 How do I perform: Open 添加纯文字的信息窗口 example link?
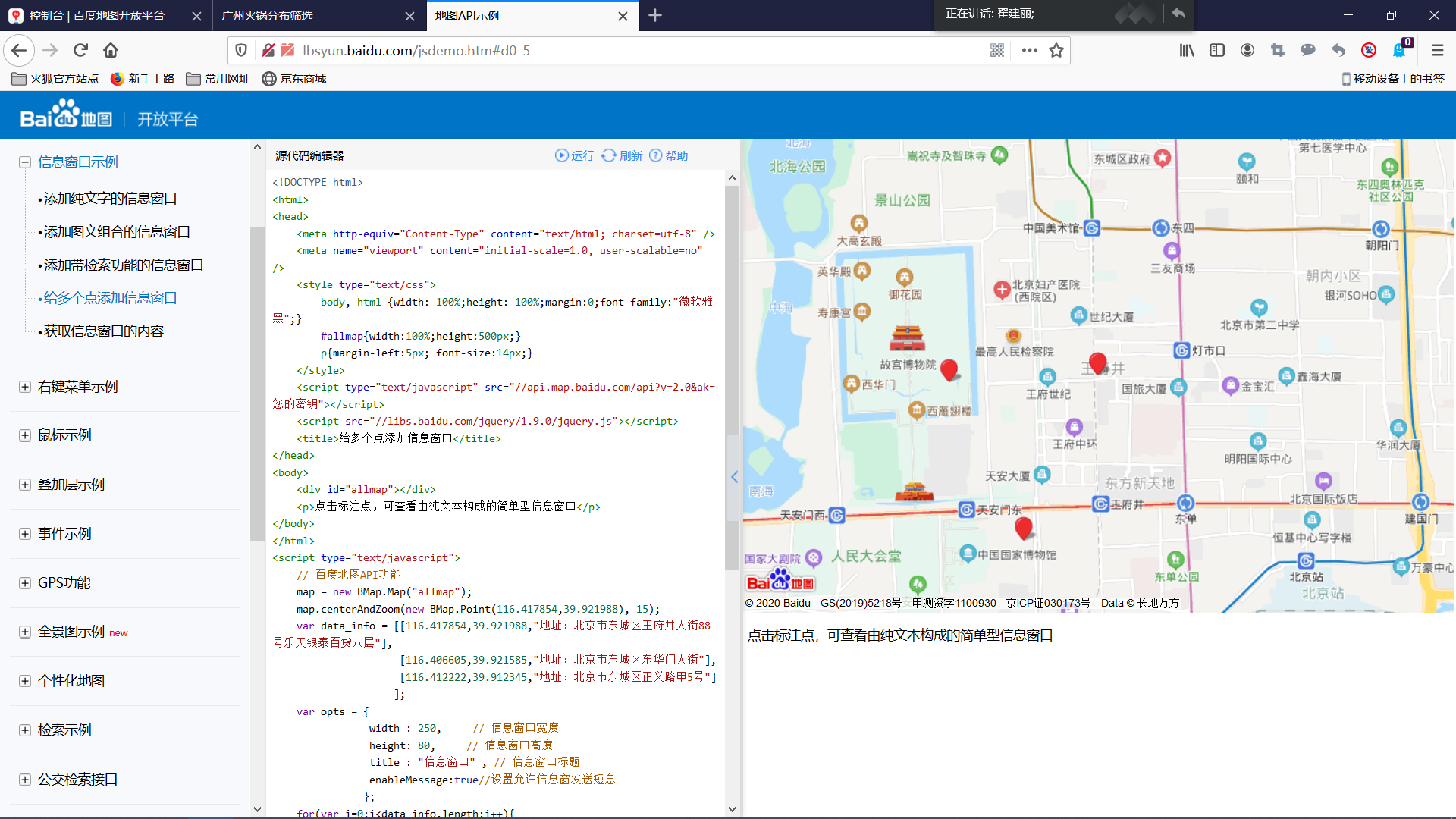coord(110,199)
